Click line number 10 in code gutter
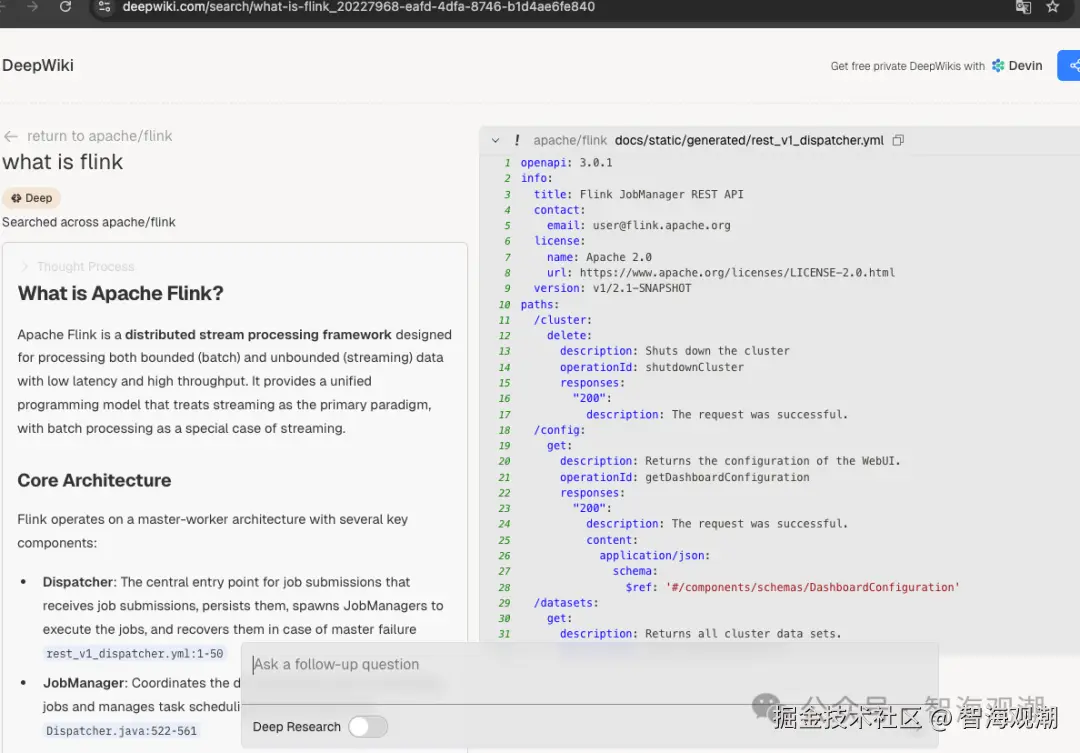1080x753 pixels. 505,305
